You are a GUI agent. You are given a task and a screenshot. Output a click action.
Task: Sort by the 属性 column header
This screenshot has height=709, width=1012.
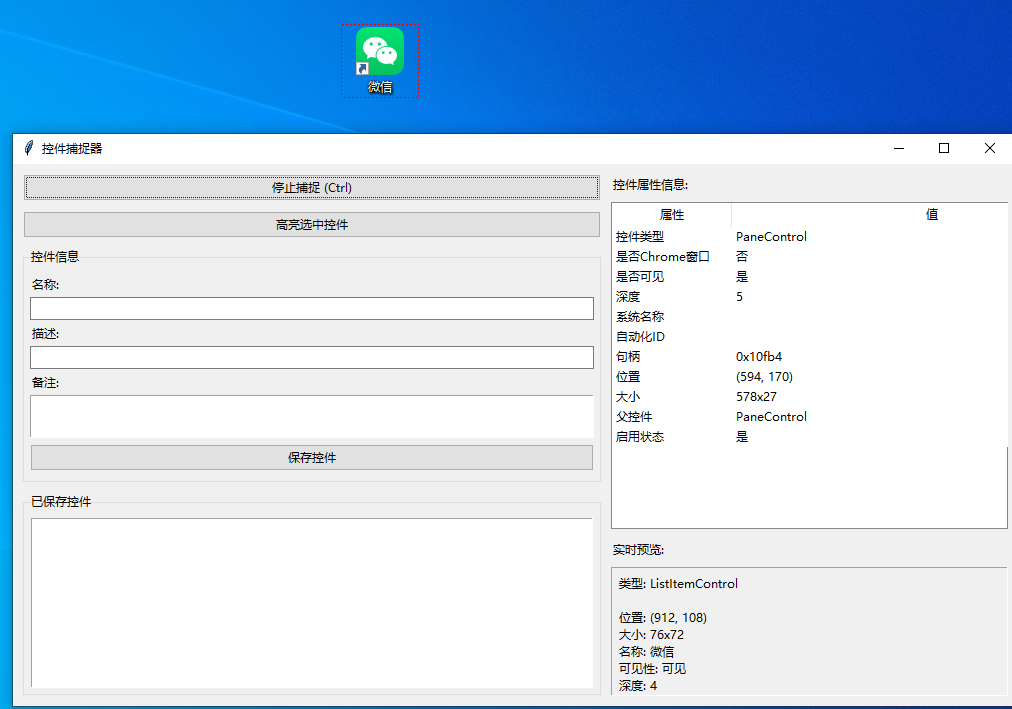(671, 215)
